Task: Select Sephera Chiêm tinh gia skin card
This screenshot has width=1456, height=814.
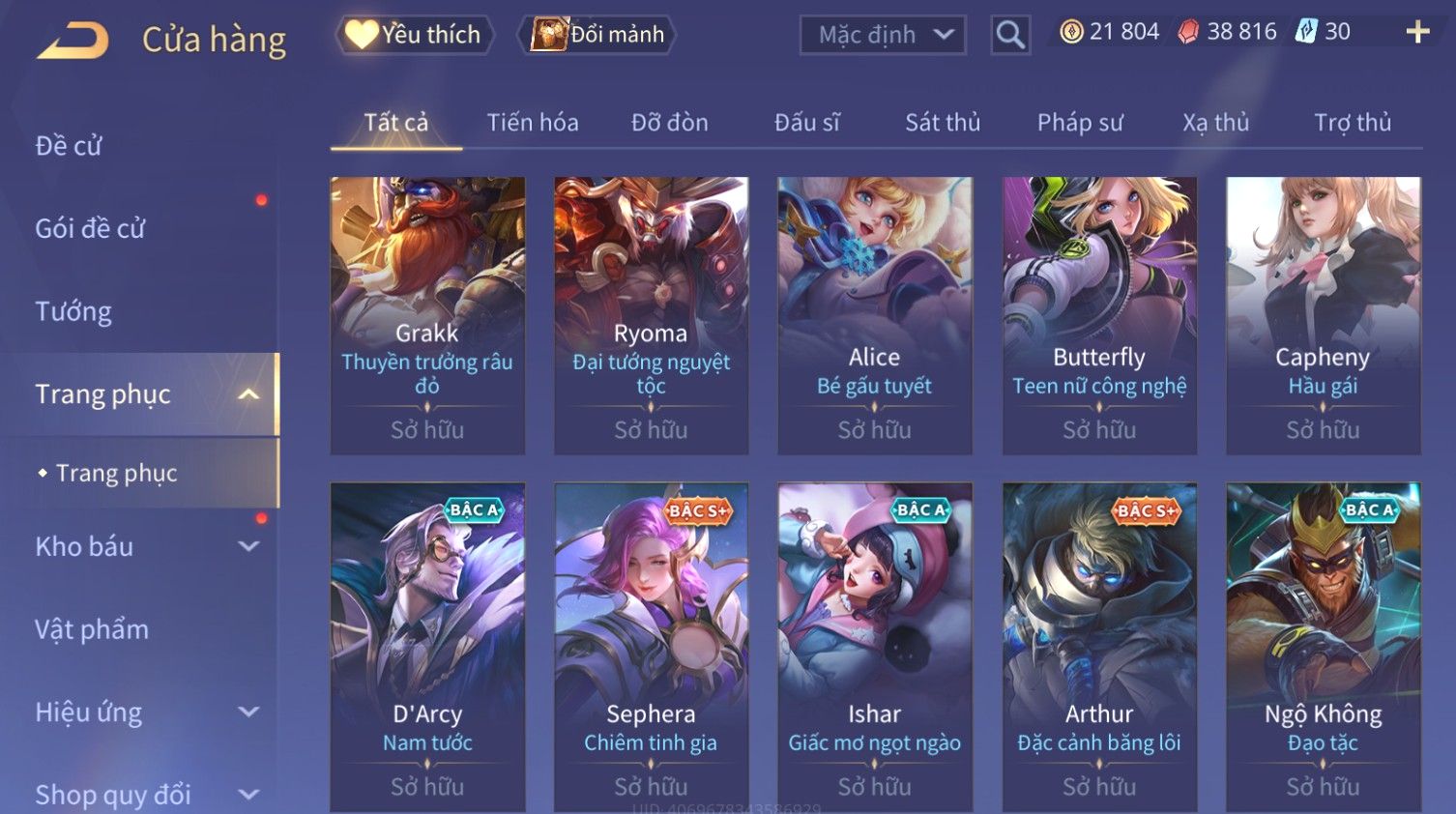Action: coord(651,646)
